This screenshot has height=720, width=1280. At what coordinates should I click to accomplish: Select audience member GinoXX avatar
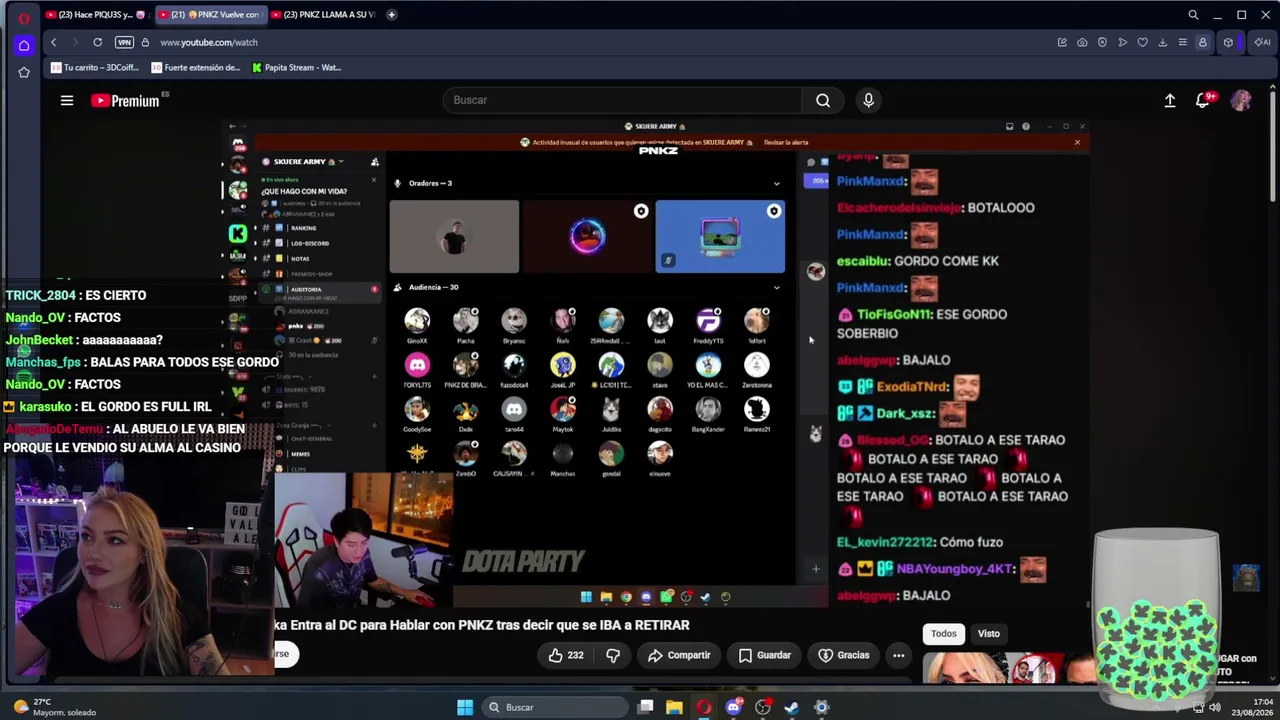click(x=417, y=320)
